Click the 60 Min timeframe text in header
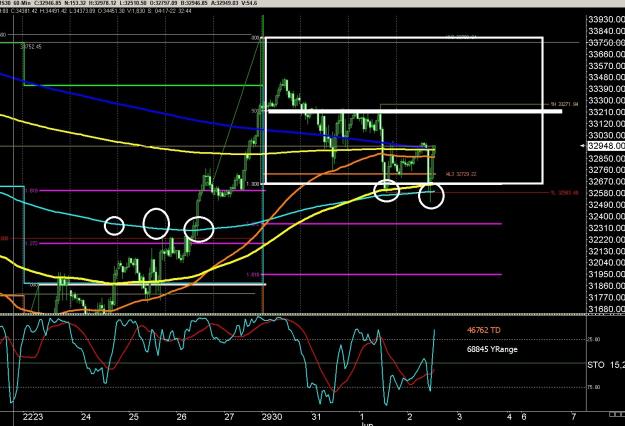625x426 pixels. tap(21, 3)
